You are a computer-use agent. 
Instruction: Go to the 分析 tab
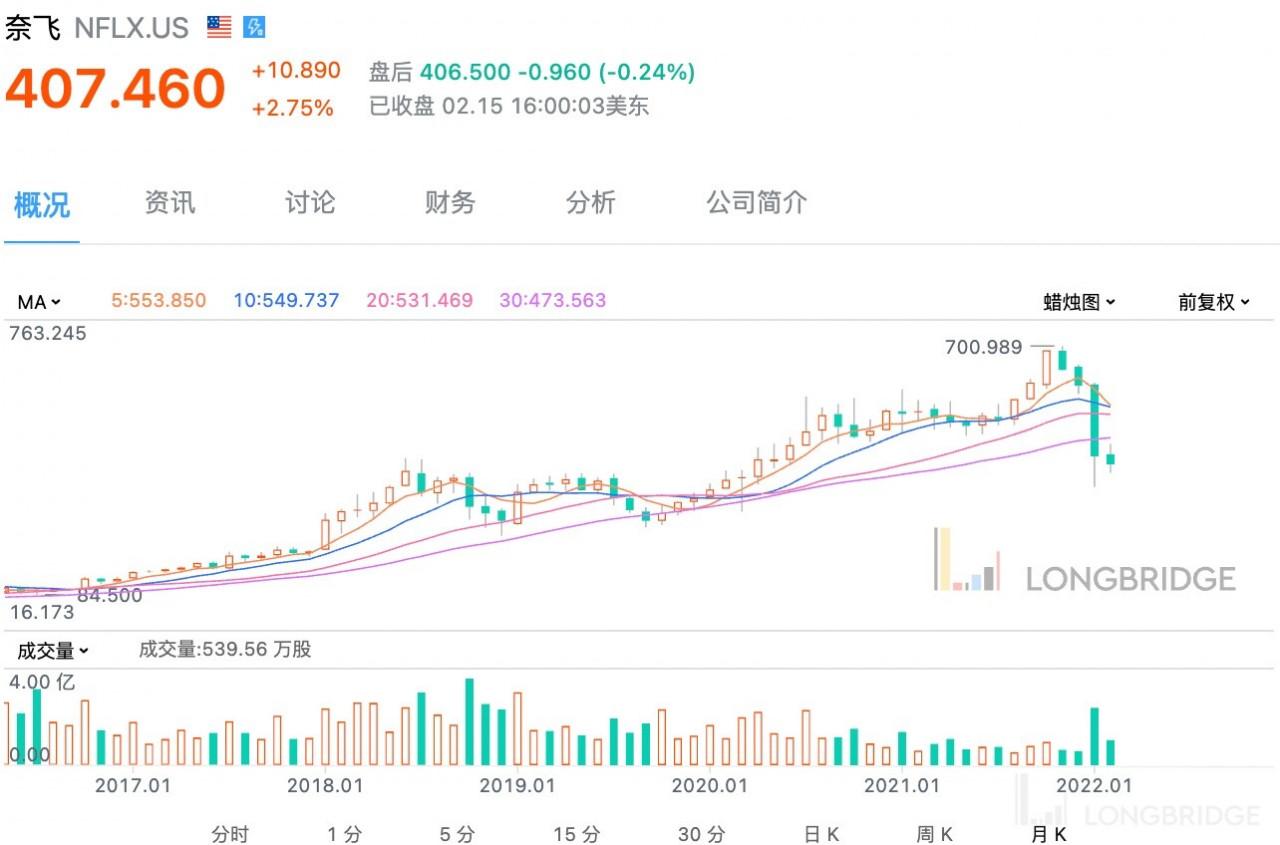(x=590, y=203)
